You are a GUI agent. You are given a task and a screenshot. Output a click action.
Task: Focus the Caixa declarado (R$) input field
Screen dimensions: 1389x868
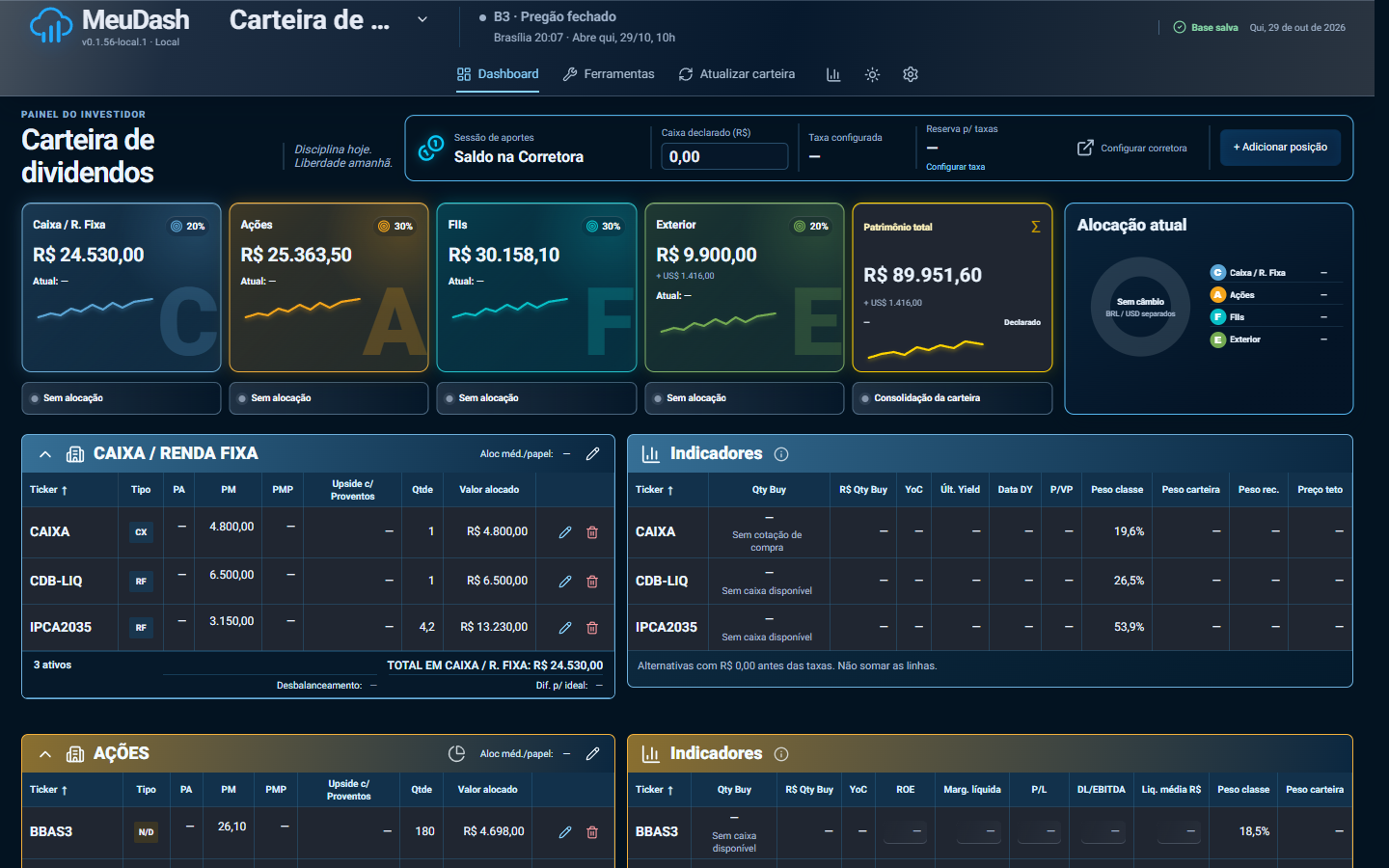724,156
